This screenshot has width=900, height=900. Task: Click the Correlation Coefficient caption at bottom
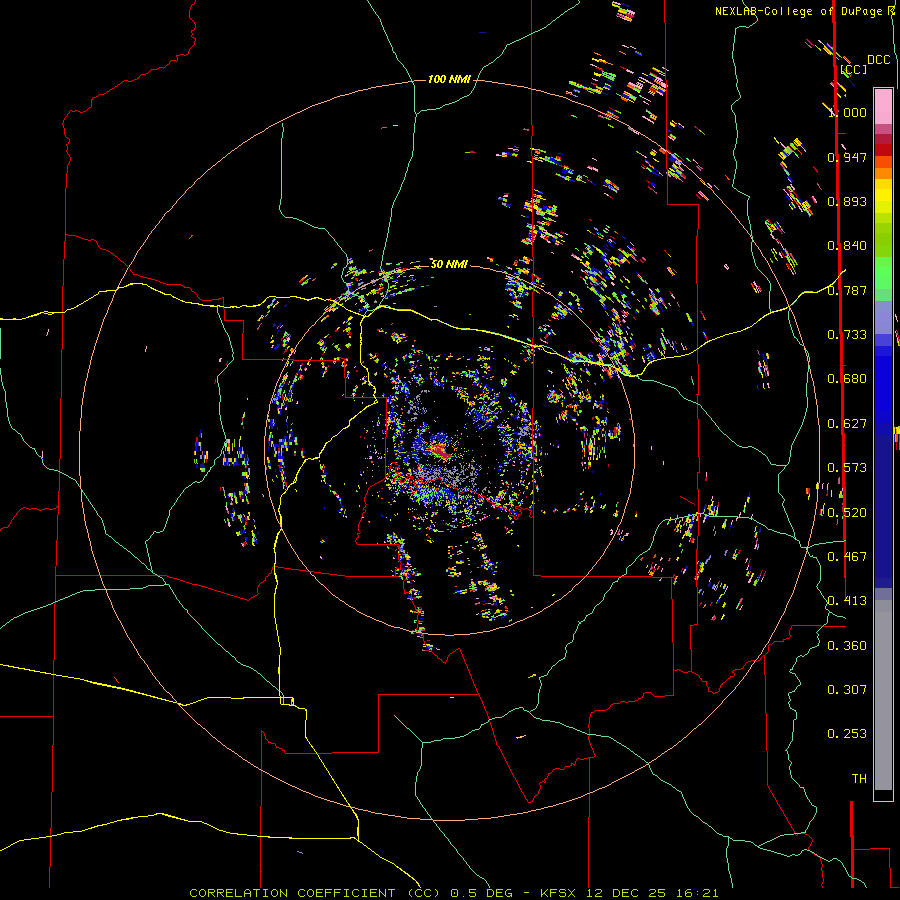coord(453,893)
